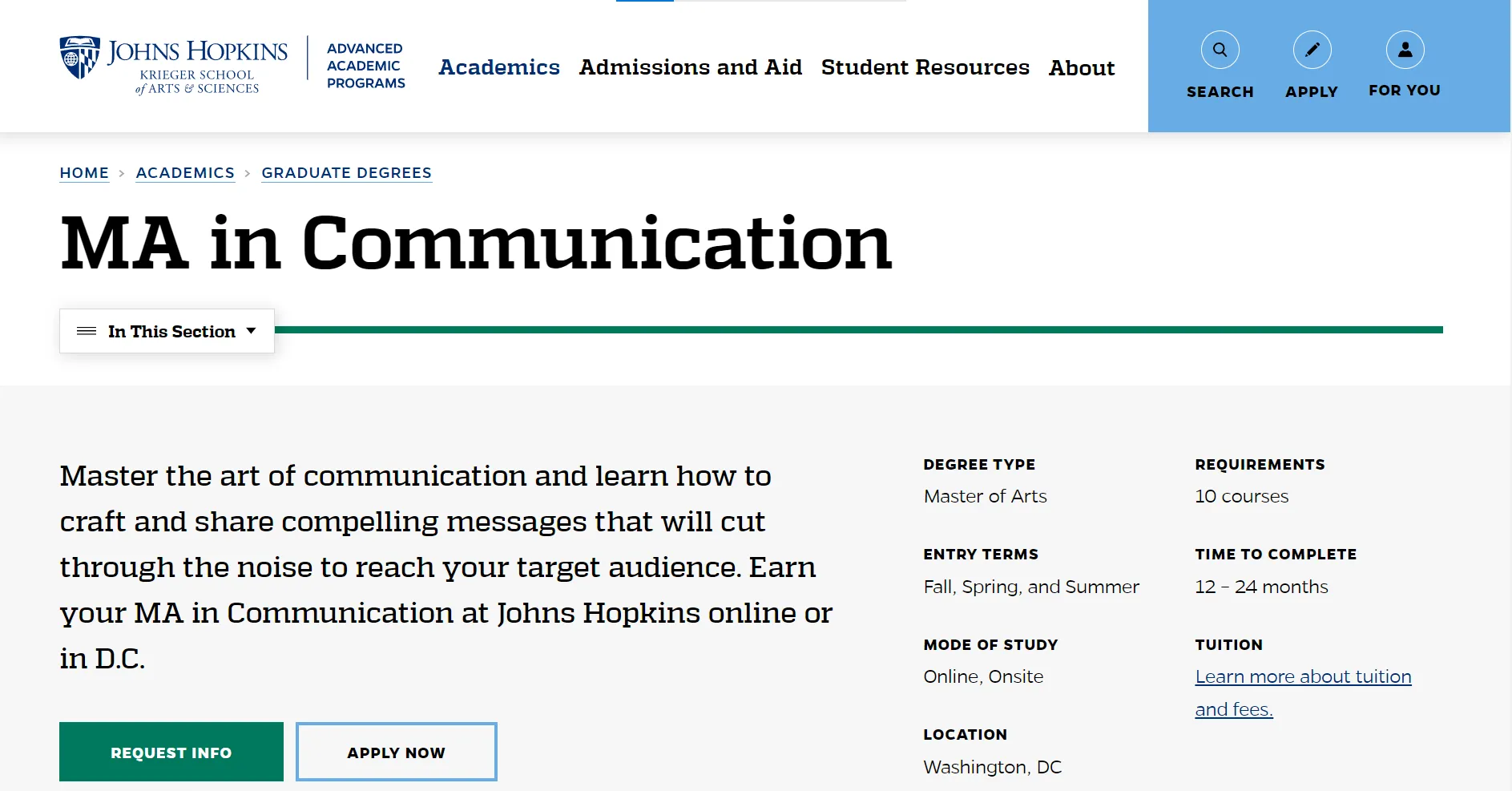Select Student Resources in the navigation bar

tap(925, 67)
